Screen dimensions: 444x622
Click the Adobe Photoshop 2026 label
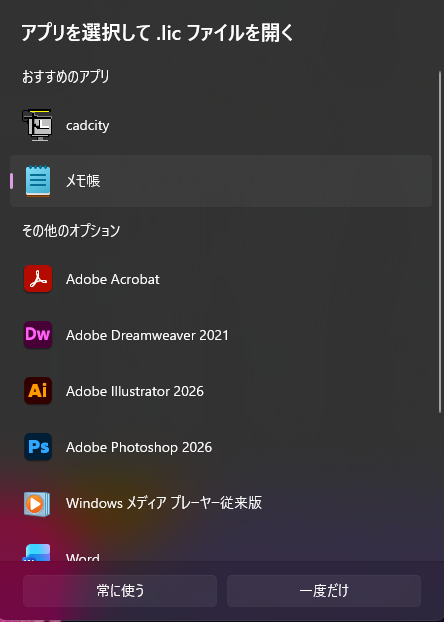139,447
